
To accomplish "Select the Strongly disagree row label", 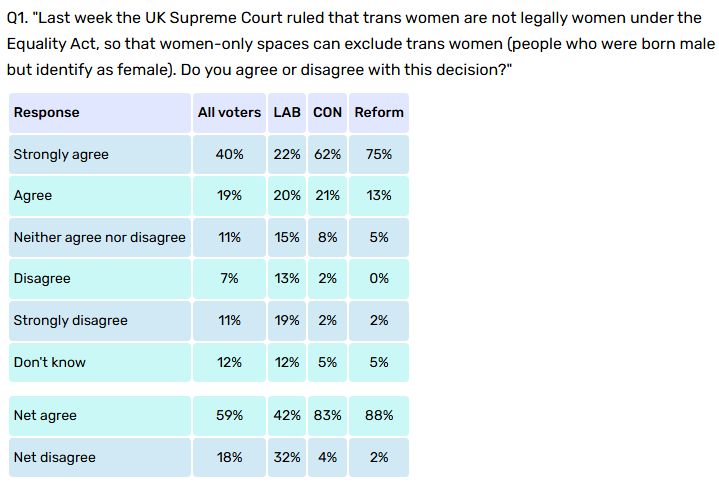I will point(70,321).
